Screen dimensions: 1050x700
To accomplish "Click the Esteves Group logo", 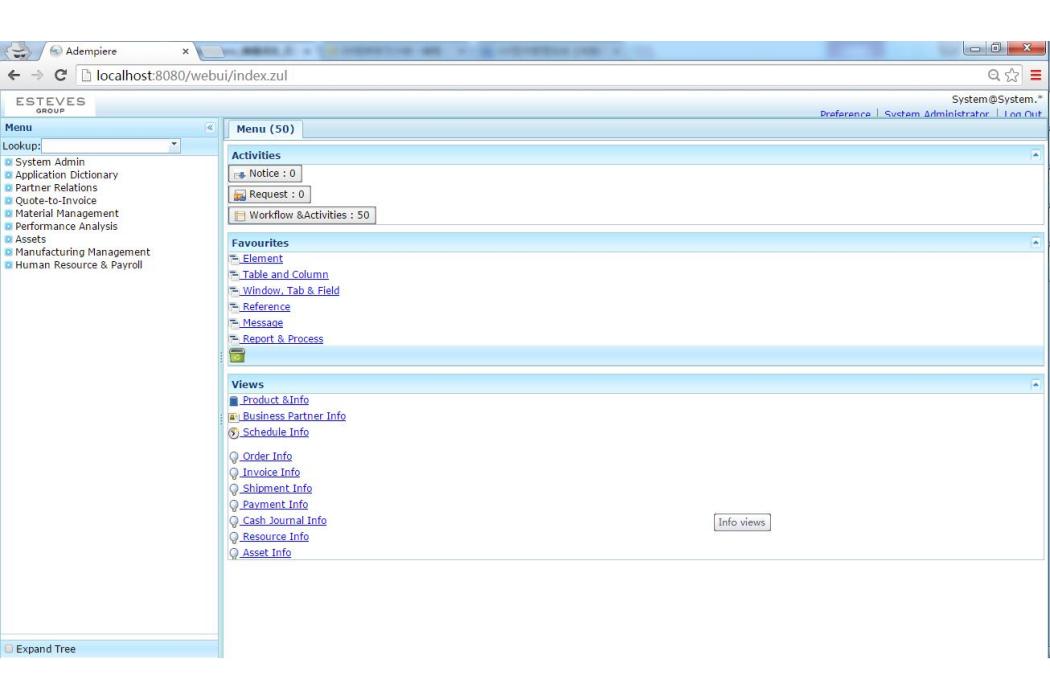I will pyautogui.click(x=50, y=104).
